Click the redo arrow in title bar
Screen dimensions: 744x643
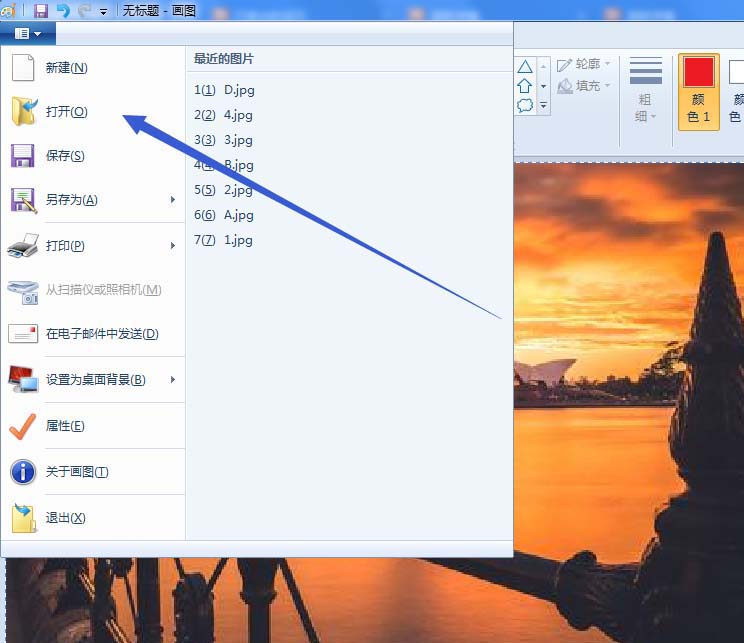pos(84,10)
